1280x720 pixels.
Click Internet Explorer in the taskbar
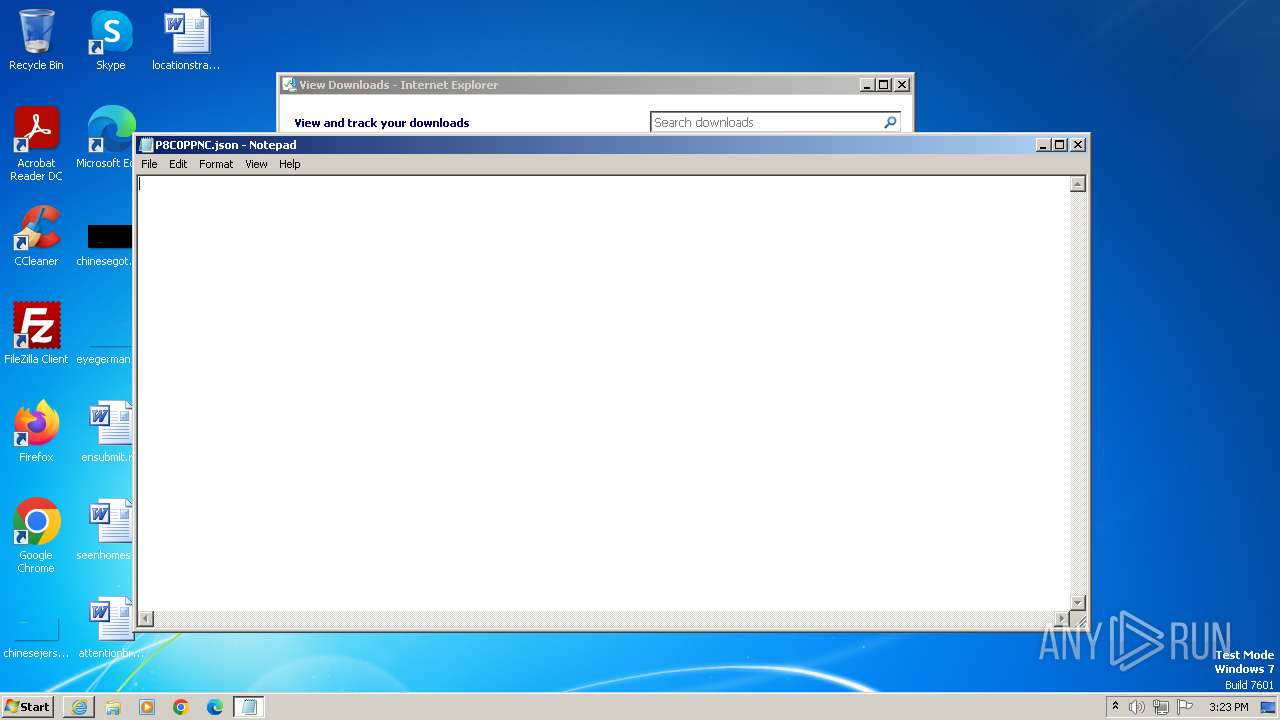79,707
